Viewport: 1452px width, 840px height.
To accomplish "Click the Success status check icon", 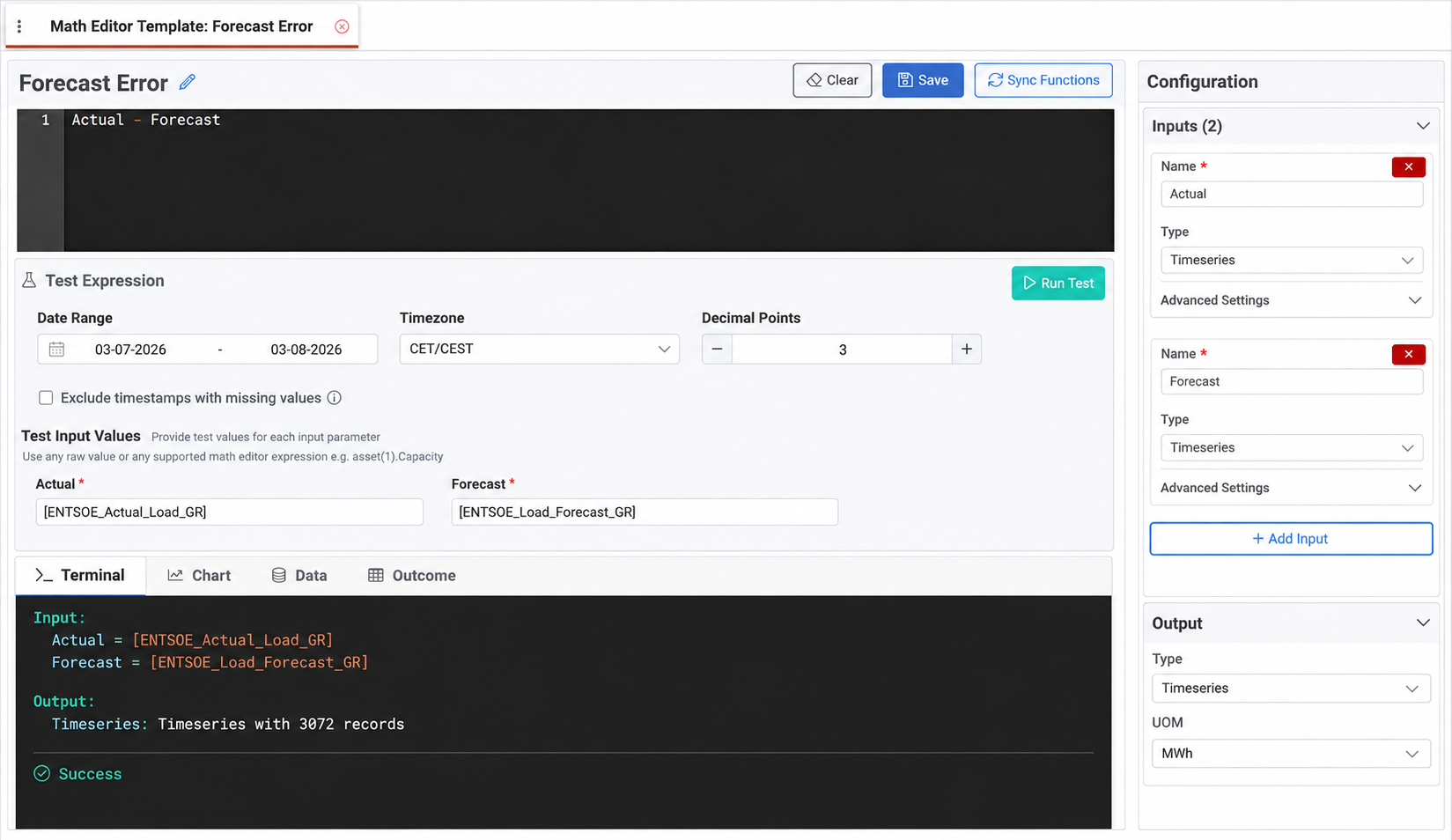I will click(41, 773).
